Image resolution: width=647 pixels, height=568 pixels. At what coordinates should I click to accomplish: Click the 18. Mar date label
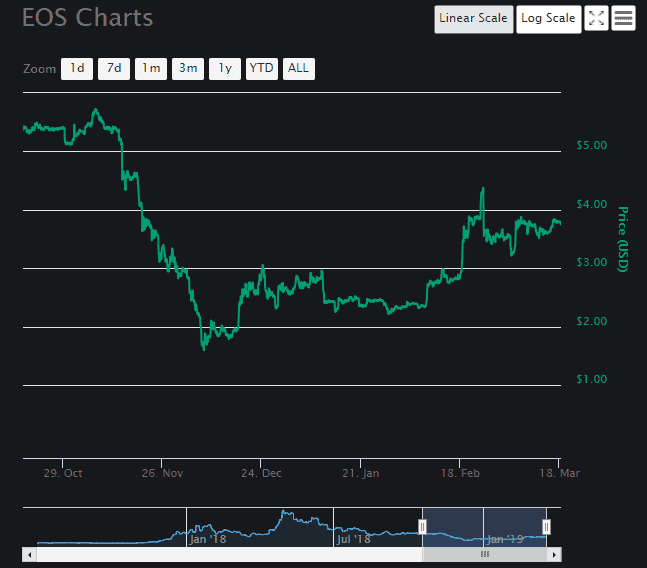tap(560, 473)
